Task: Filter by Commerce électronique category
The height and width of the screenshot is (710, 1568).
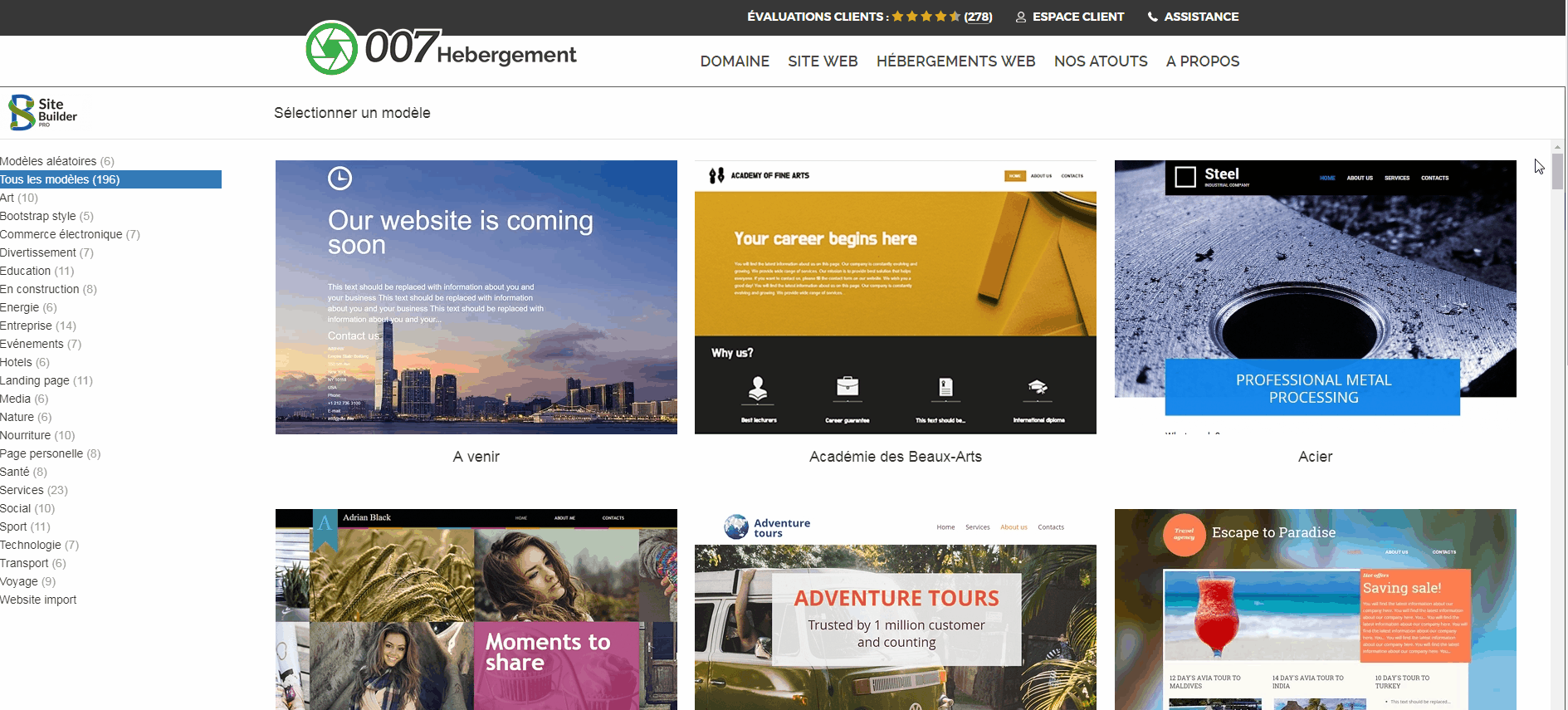Action: point(61,234)
